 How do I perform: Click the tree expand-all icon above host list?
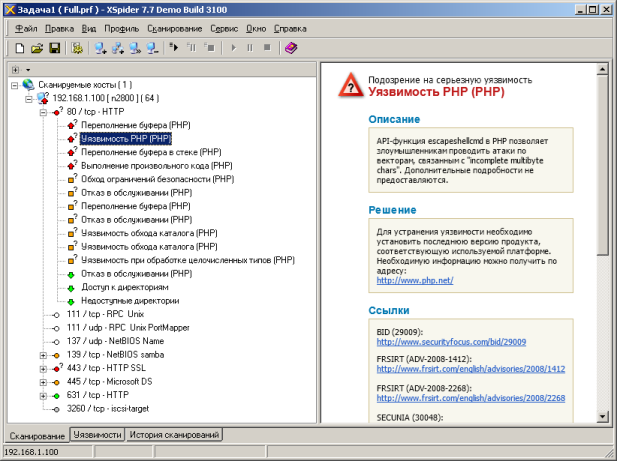[15, 70]
